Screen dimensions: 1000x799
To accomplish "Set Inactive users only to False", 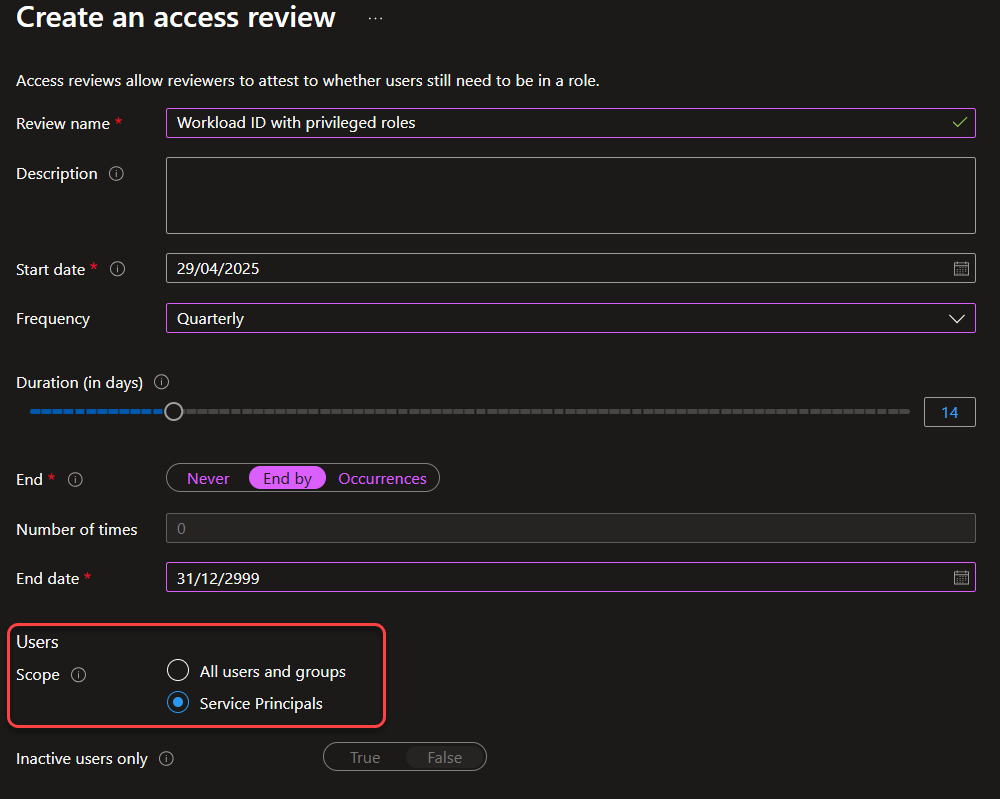I will point(445,758).
